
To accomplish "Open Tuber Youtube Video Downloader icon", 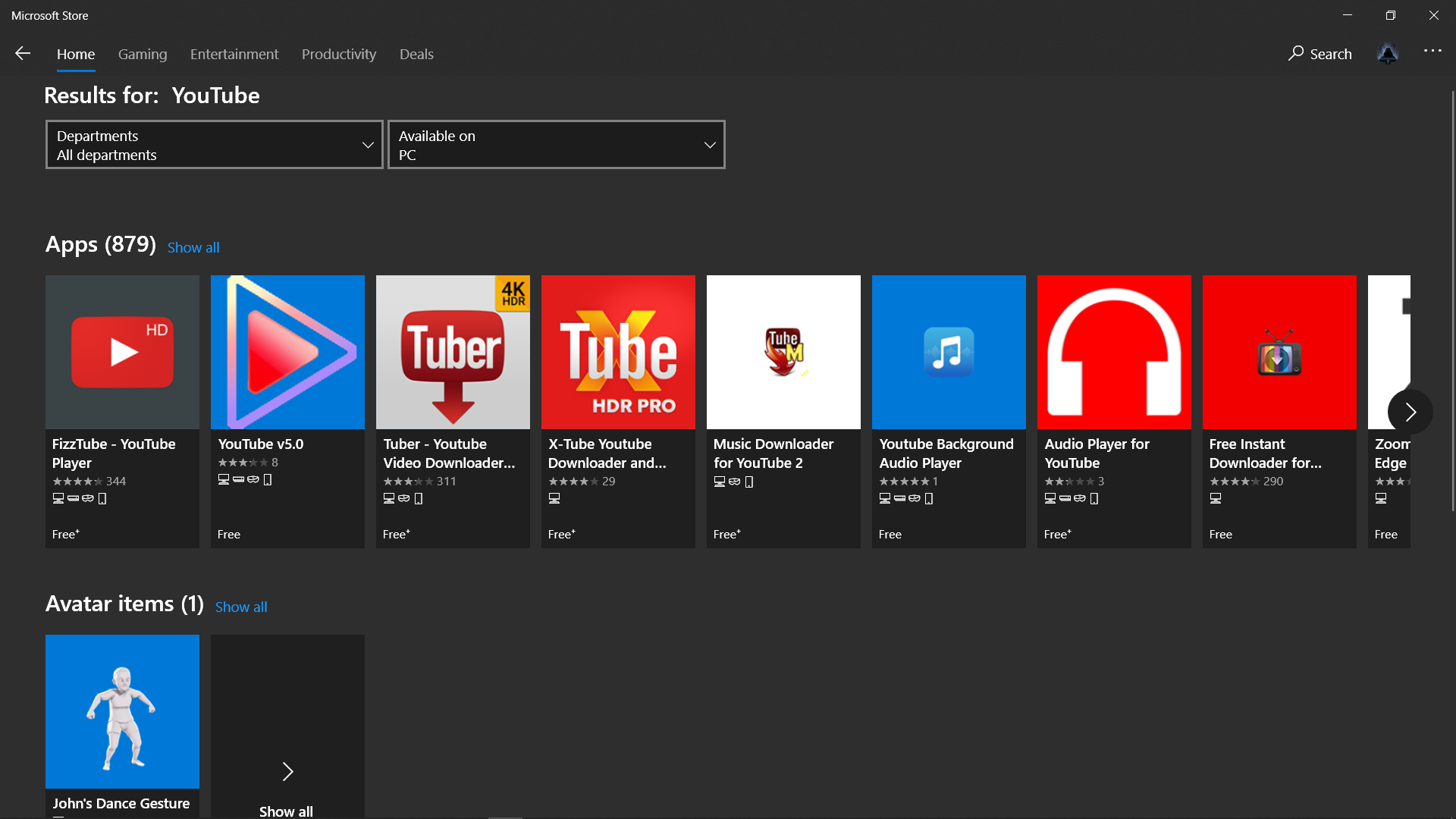I will tap(453, 352).
